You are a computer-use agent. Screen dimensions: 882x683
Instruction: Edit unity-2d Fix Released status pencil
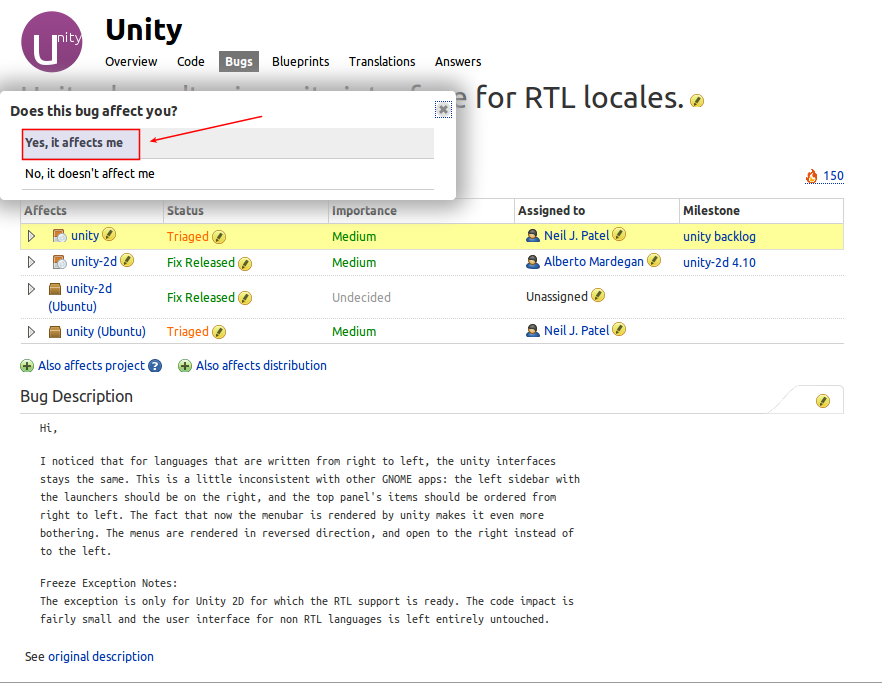pos(245,263)
